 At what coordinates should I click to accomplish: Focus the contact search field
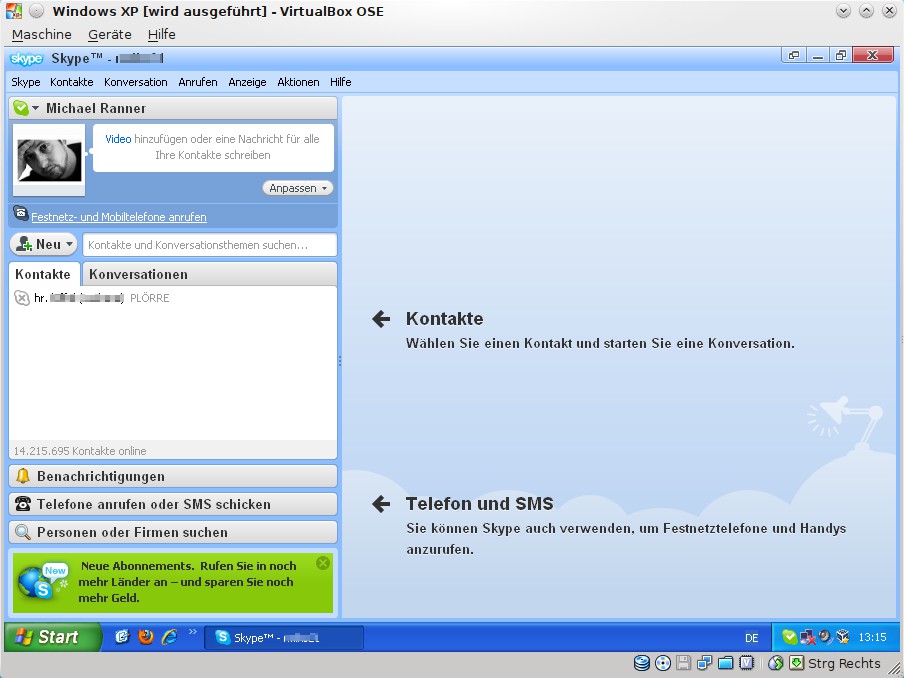coord(210,244)
